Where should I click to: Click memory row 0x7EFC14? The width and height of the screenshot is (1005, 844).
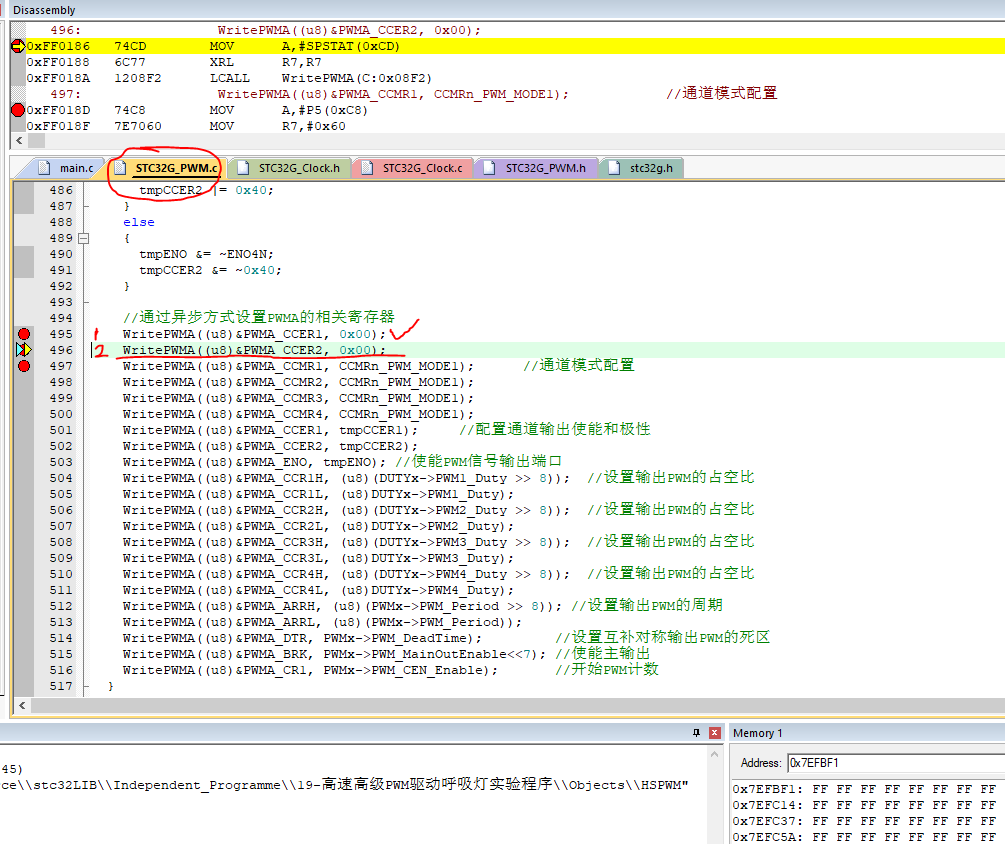(864, 805)
